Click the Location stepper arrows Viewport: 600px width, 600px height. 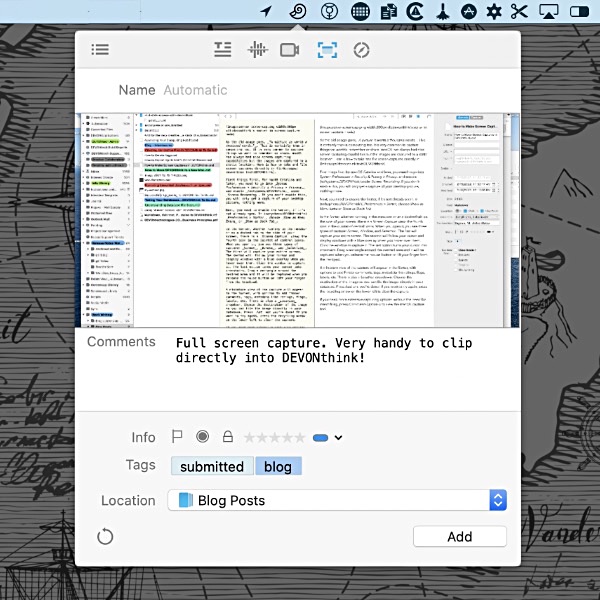[x=498, y=500]
